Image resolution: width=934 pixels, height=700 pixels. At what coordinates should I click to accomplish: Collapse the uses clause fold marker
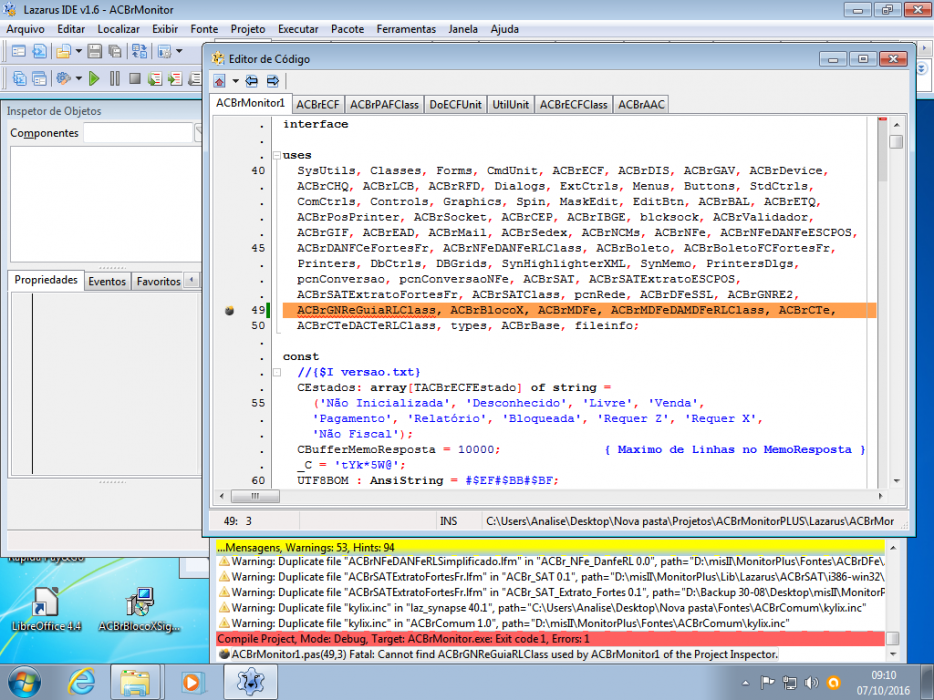click(277, 155)
